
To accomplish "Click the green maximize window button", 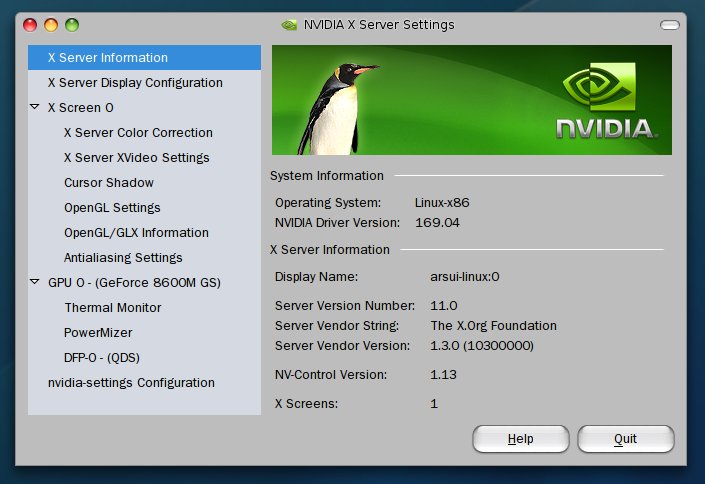I will [x=72, y=25].
